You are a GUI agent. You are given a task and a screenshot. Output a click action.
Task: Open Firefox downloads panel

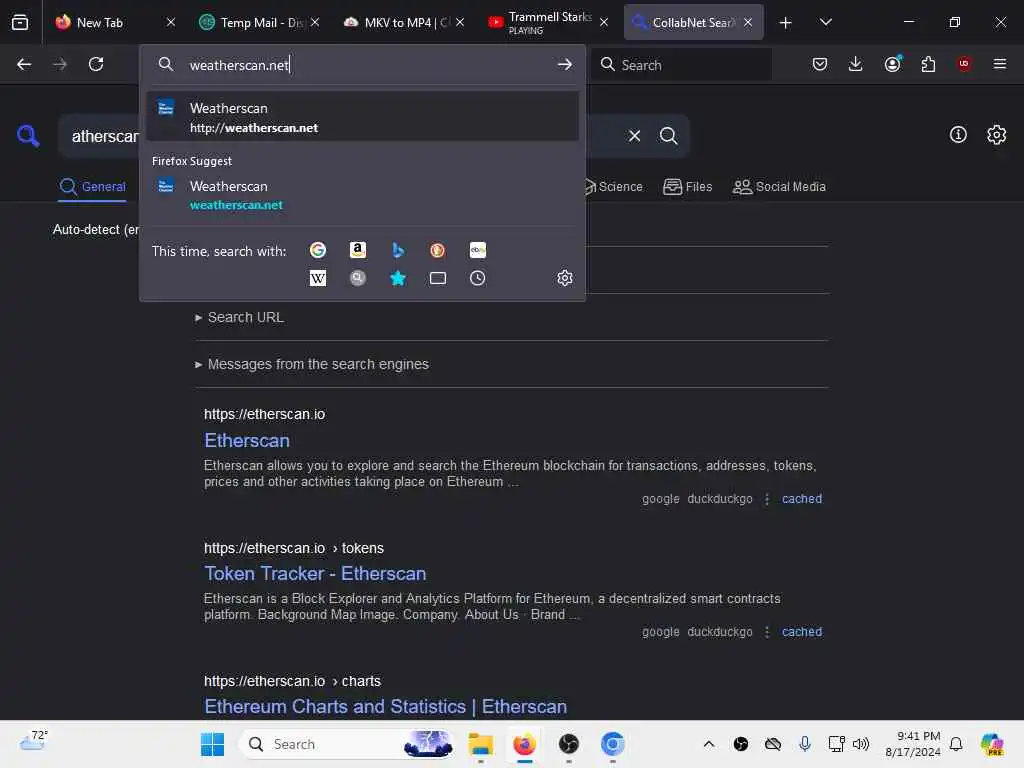(856, 64)
